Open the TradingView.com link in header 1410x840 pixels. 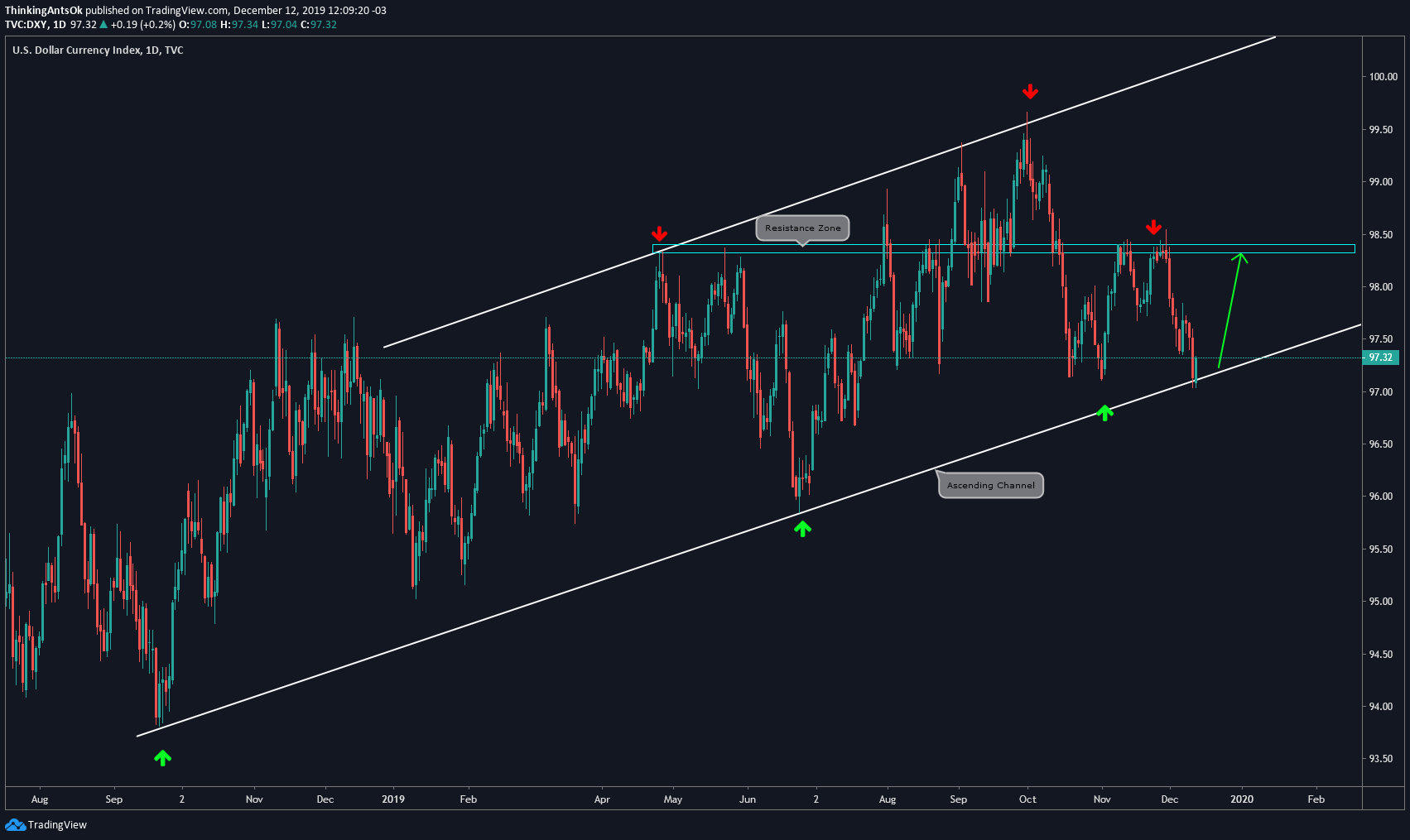(186, 11)
